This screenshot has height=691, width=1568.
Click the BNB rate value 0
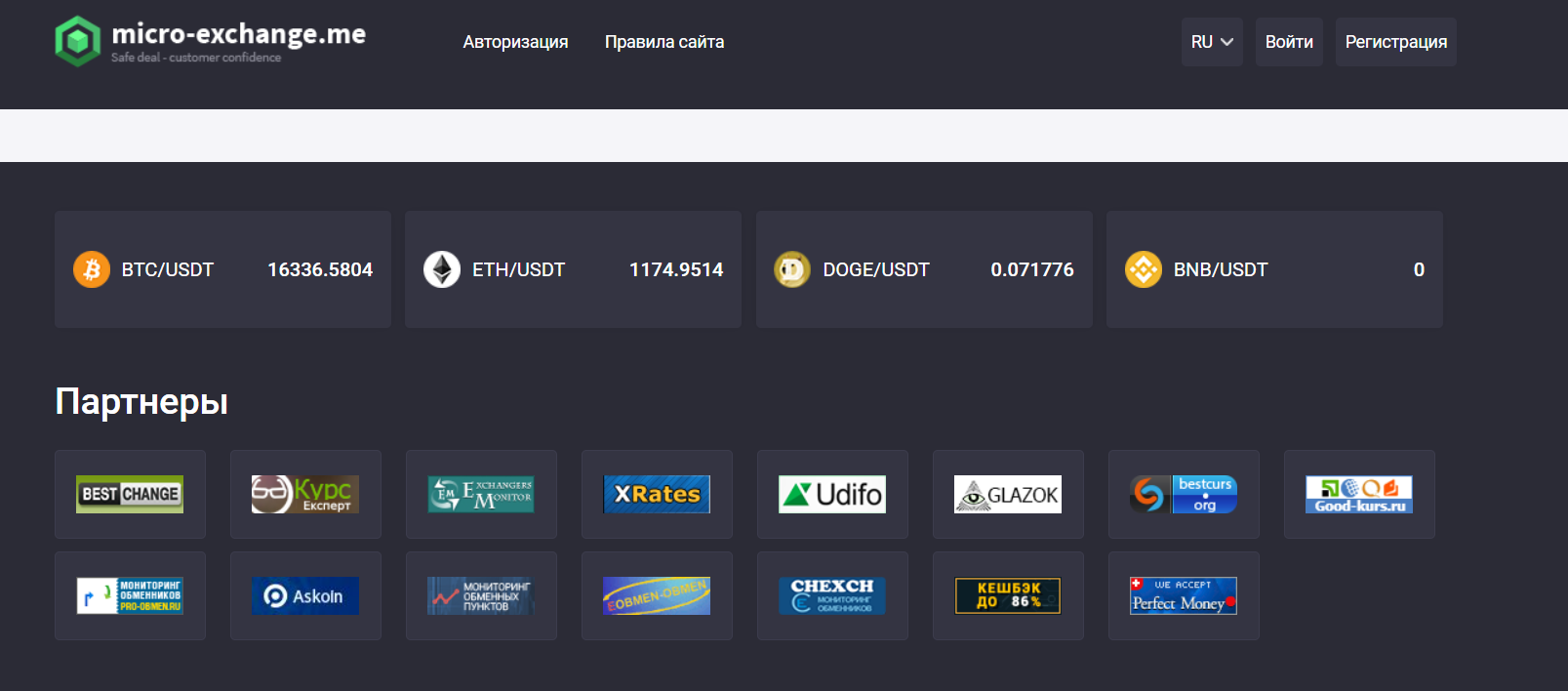tap(1419, 269)
